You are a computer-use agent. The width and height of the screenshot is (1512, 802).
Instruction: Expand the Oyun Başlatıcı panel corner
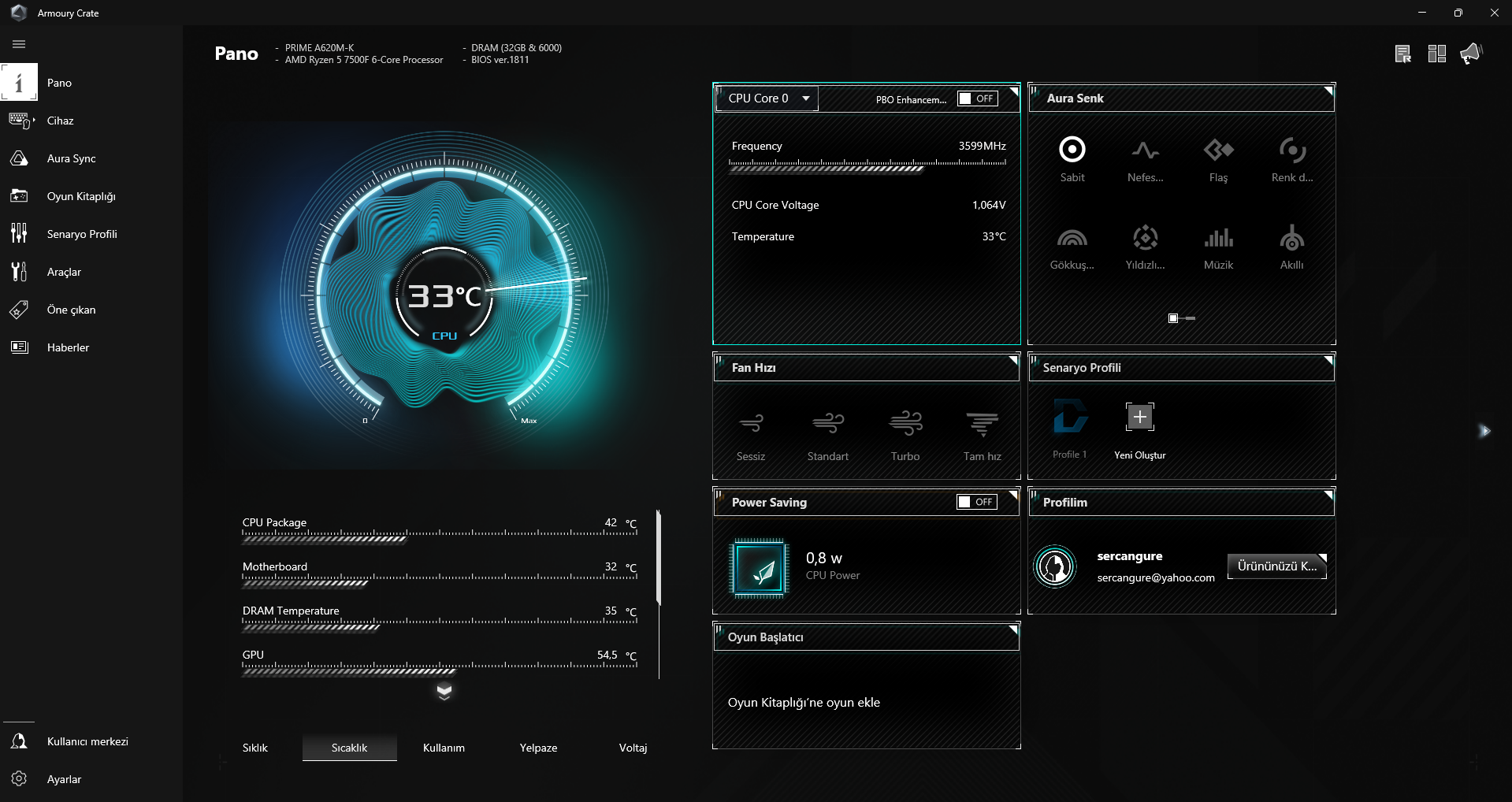1013,629
